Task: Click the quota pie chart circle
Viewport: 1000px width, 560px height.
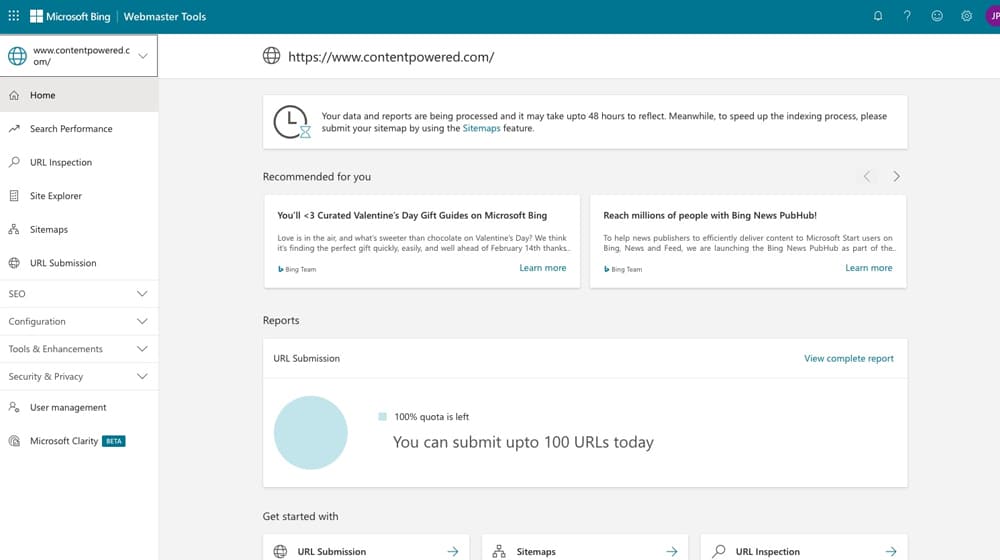Action: click(x=311, y=432)
